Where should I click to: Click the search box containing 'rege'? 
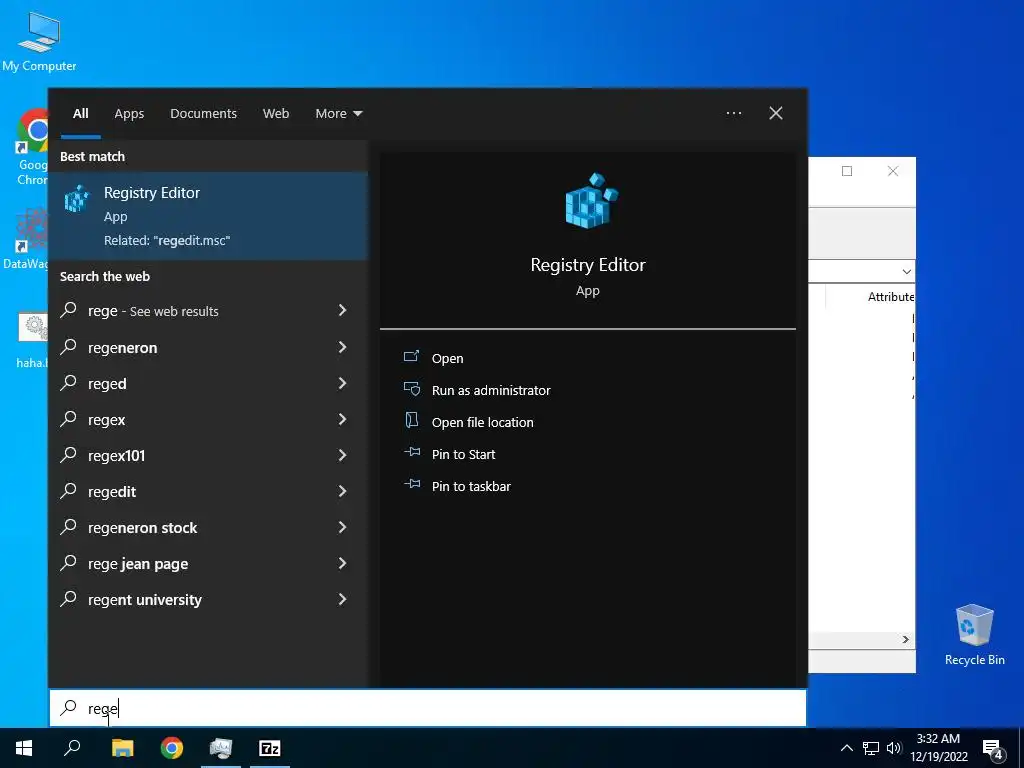428,707
